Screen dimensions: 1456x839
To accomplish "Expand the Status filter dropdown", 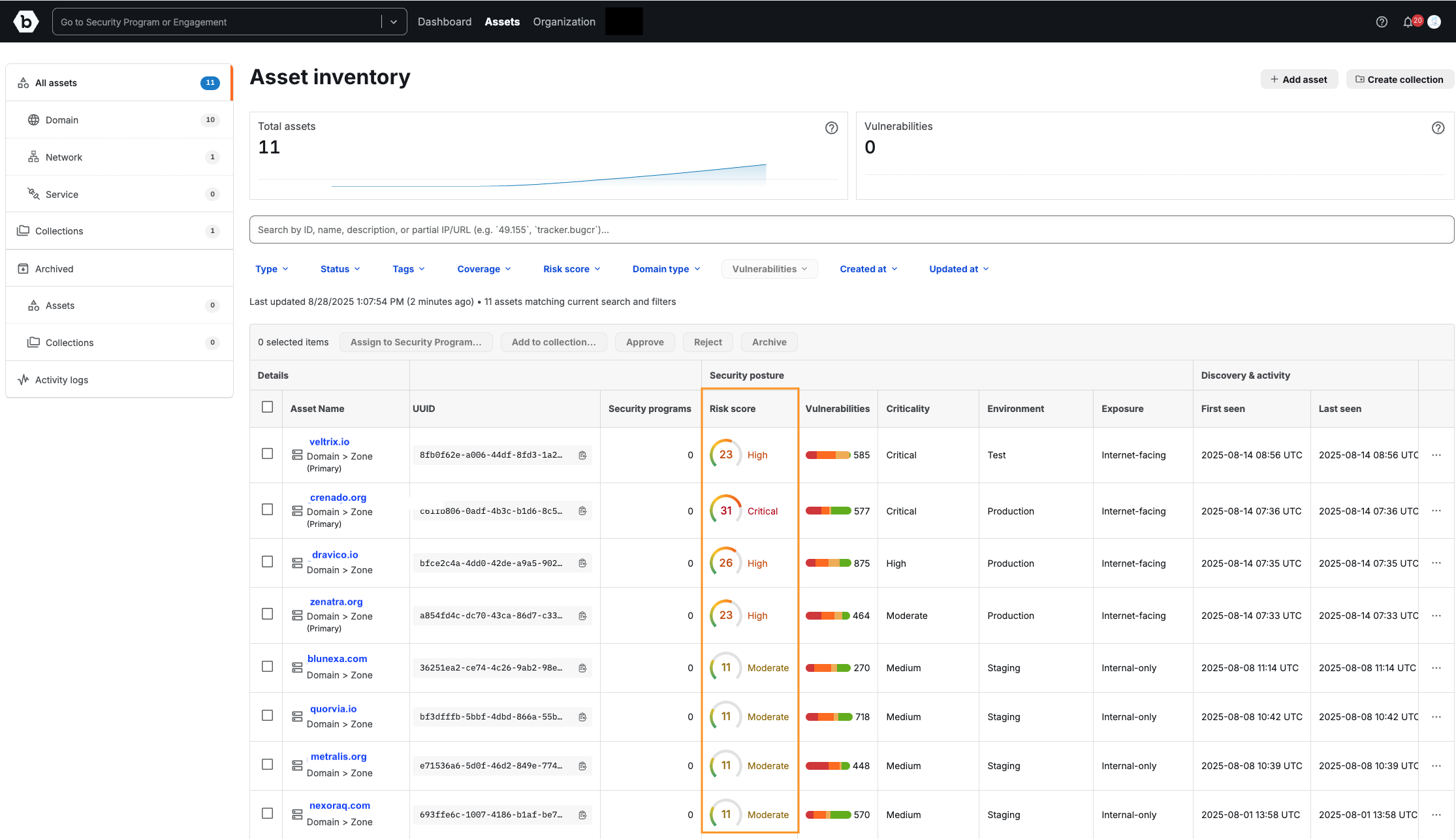I will (x=340, y=269).
